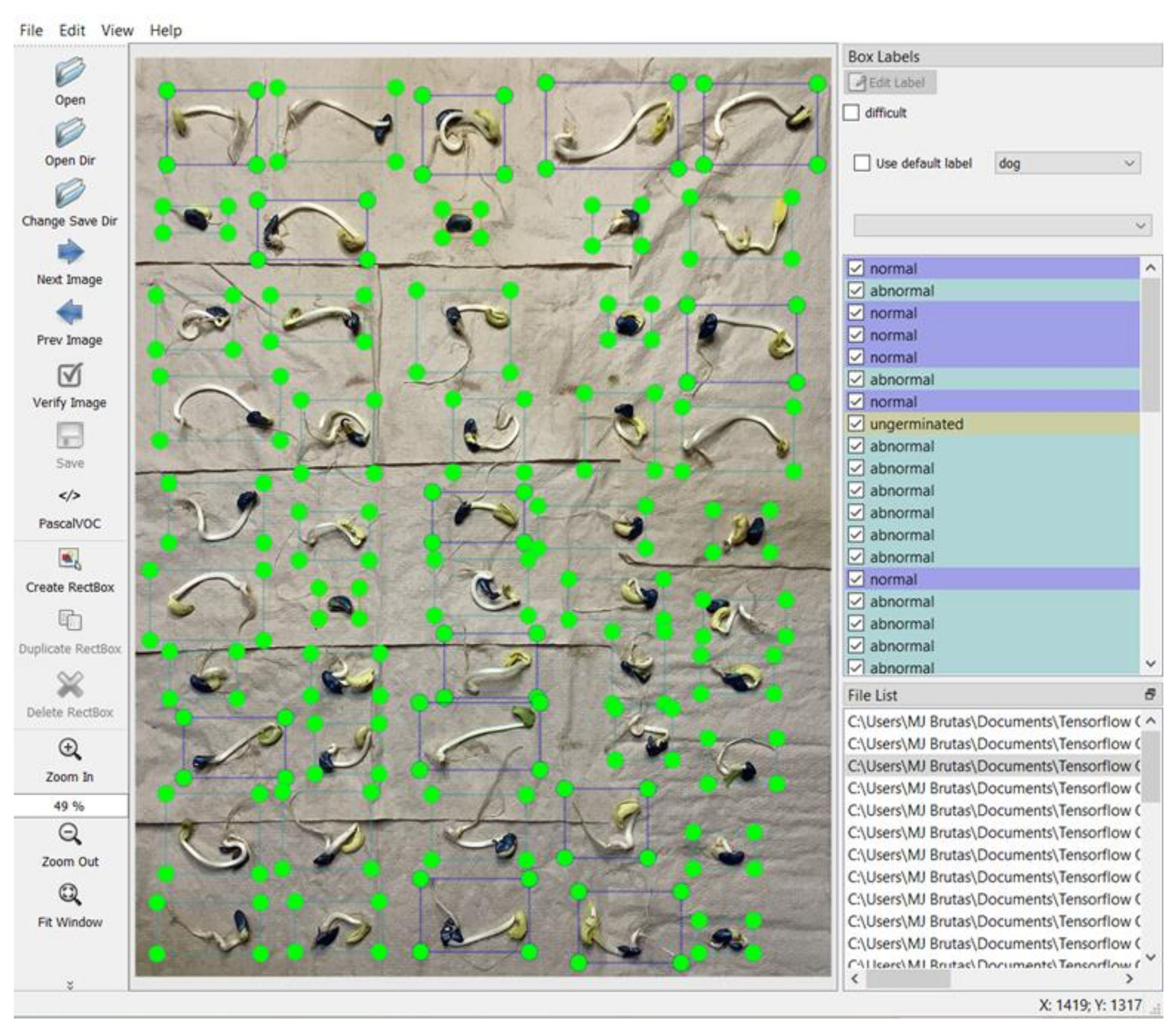Activate the Create RectBox tool

[x=69, y=559]
